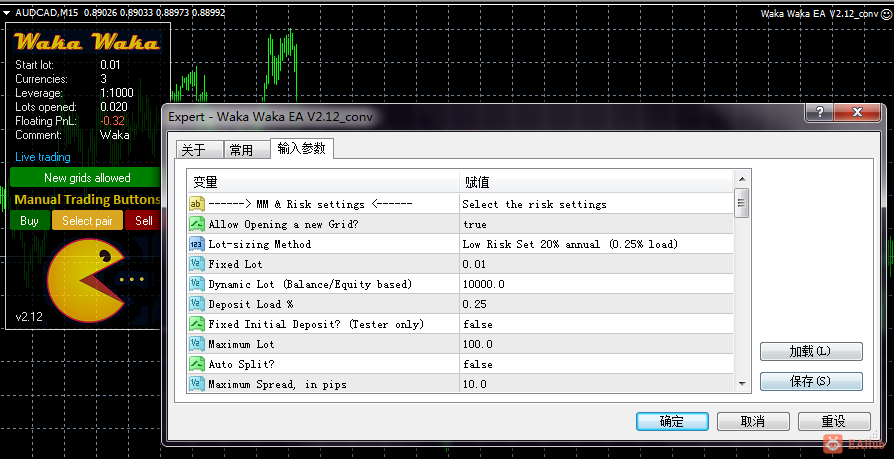This screenshot has width=894, height=459.
Task: Click the Leverage value 1:1000
Action: click(117, 93)
